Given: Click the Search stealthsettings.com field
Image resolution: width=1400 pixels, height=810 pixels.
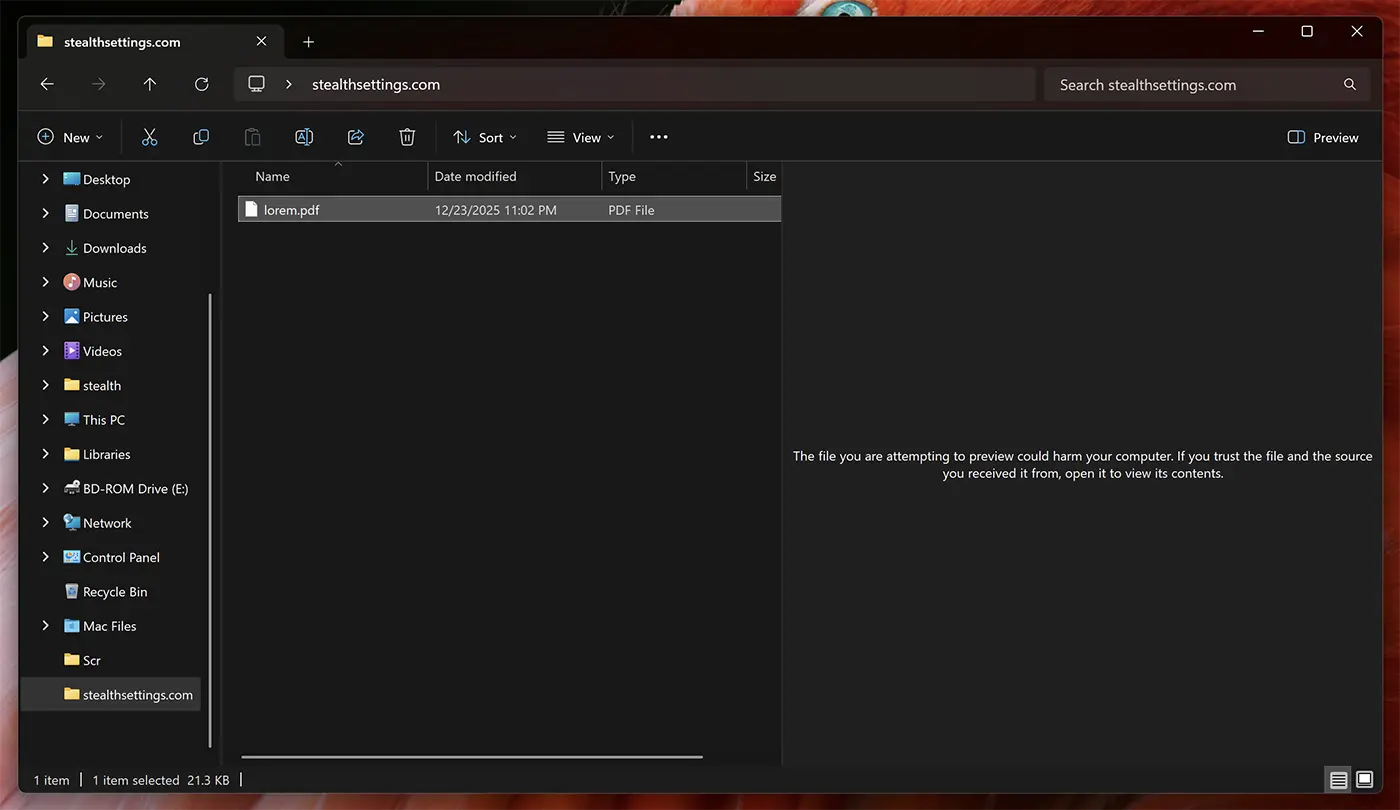Looking at the screenshot, I should click(1195, 85).
